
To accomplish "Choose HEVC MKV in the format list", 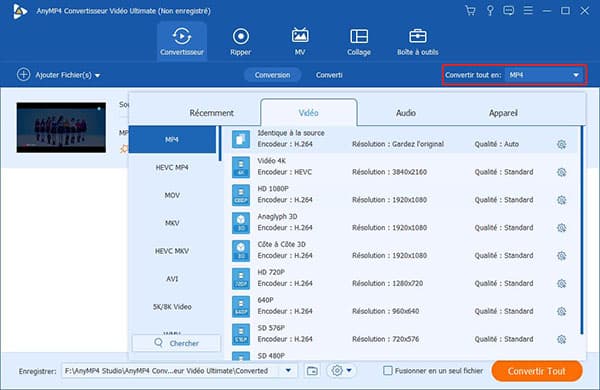I will pos(172,251).
